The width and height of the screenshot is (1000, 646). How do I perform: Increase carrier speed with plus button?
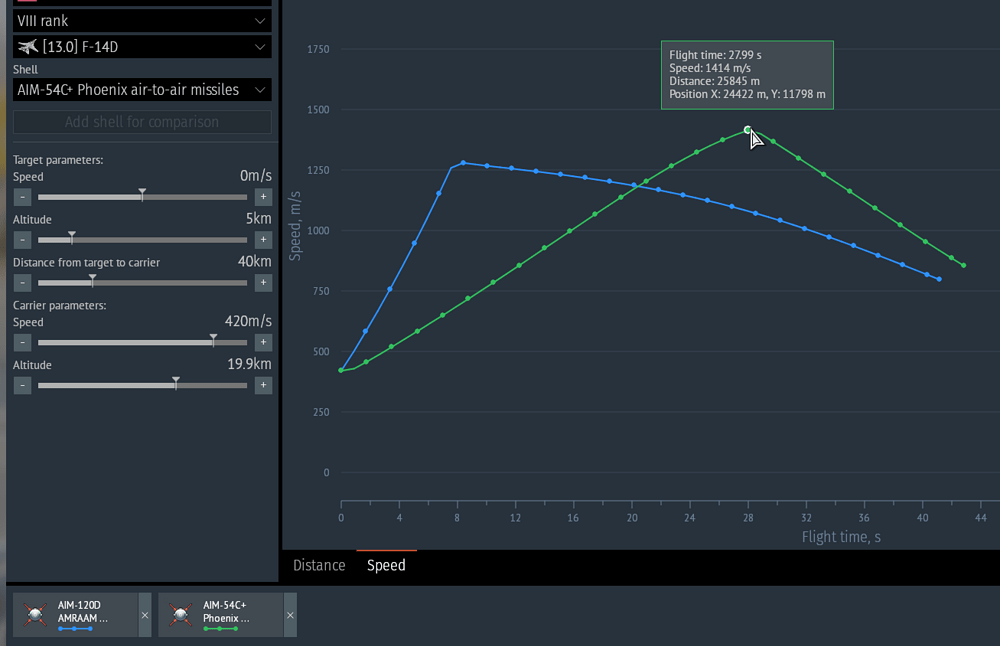pos(263,342)
